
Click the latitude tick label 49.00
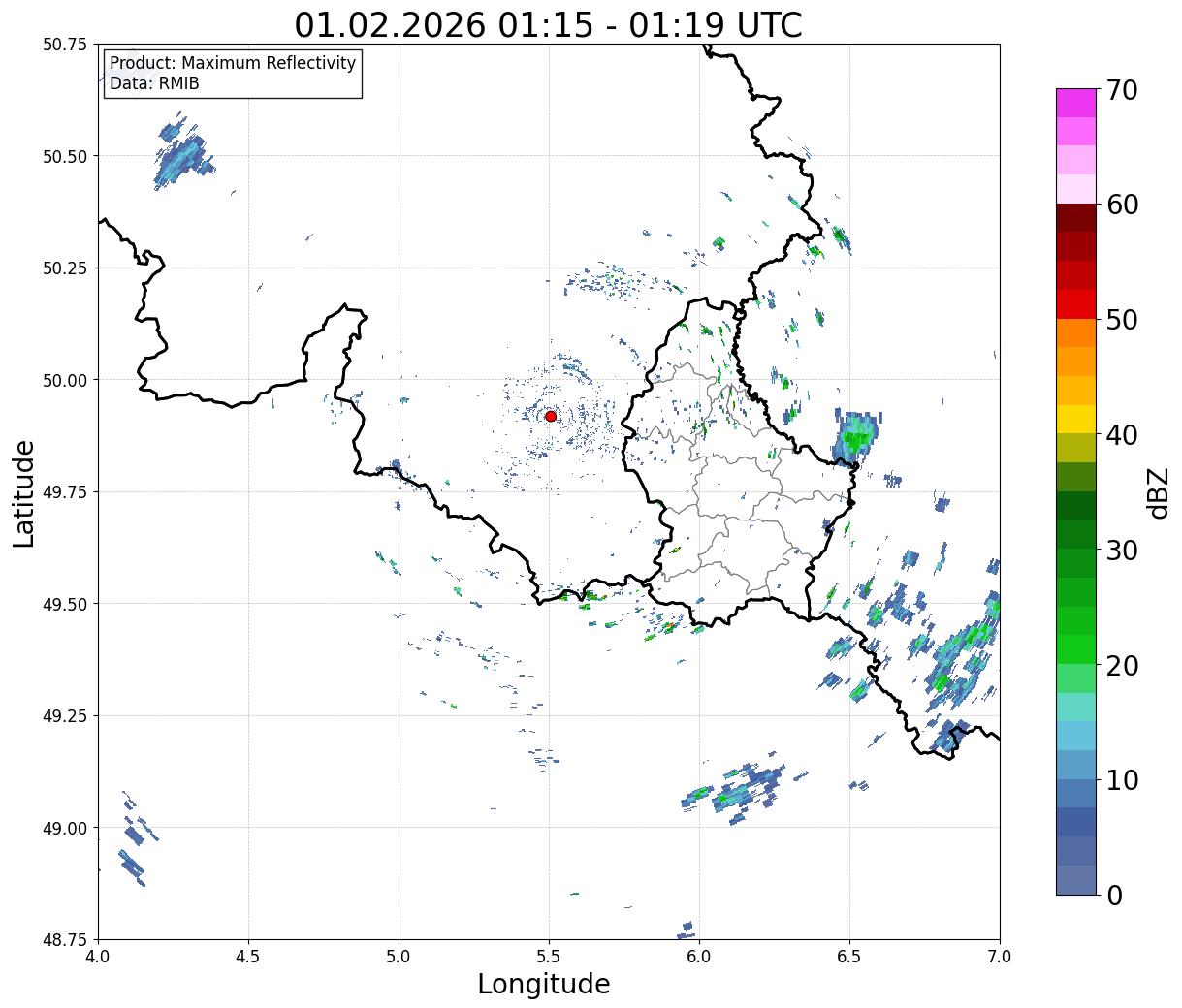[x=65, y=828]
